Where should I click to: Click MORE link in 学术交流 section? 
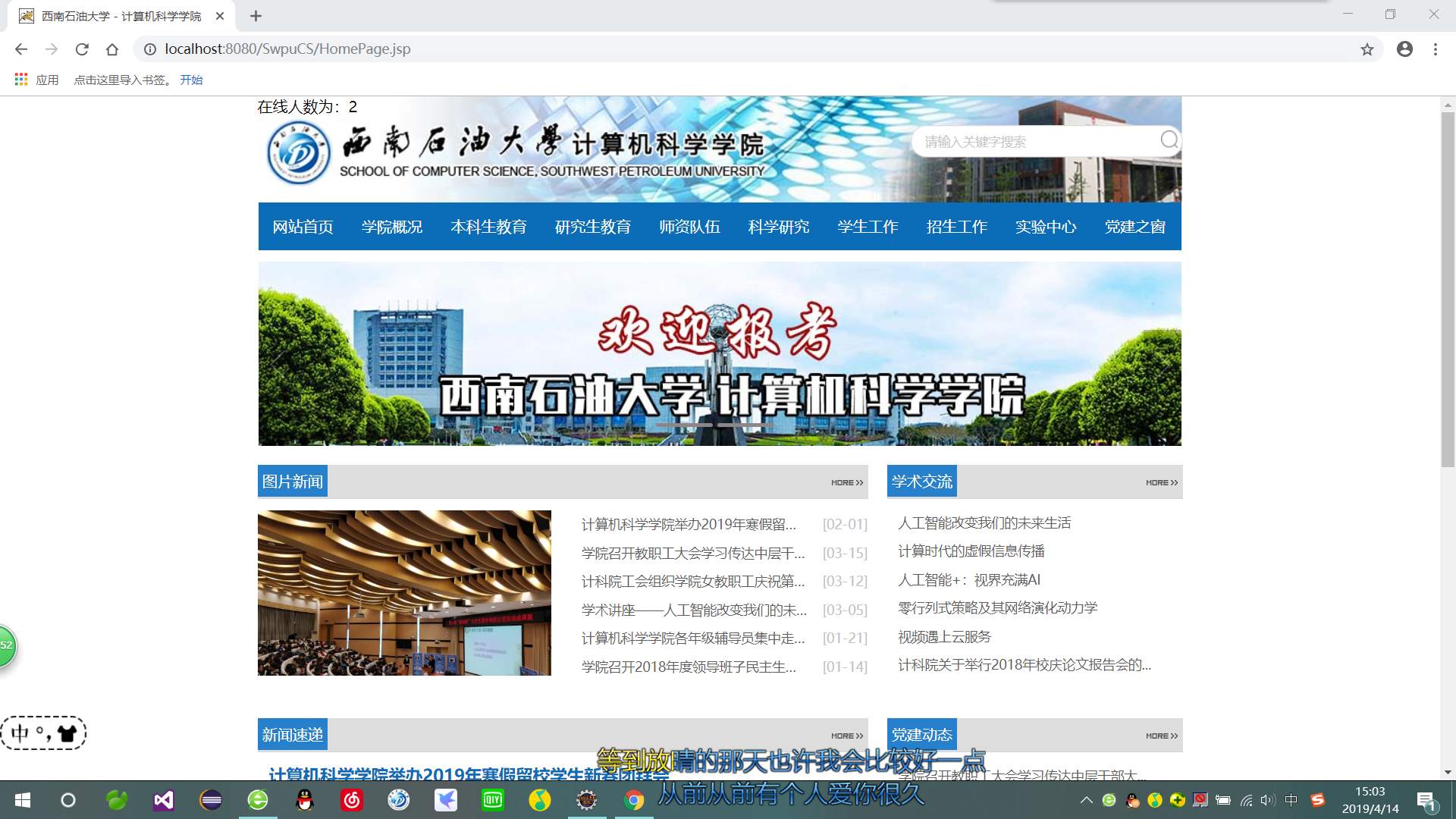[x=1162, y=483]
